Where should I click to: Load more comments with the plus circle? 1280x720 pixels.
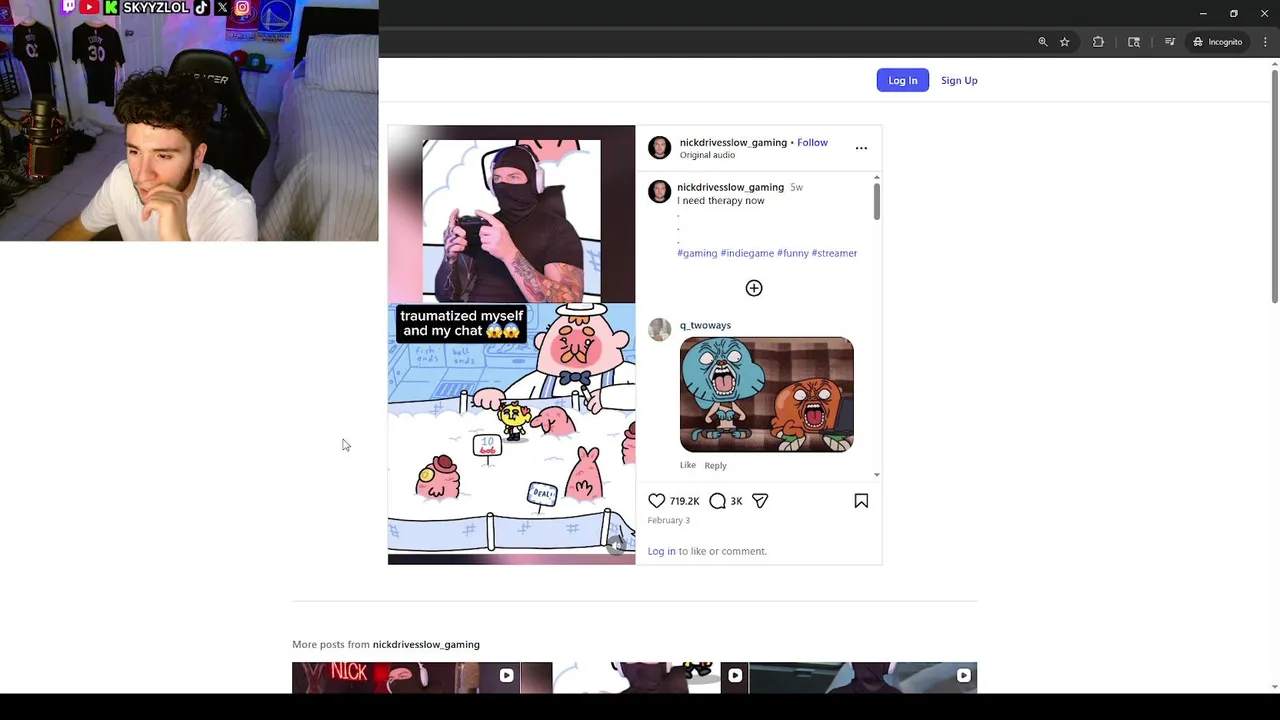point(754,288)
